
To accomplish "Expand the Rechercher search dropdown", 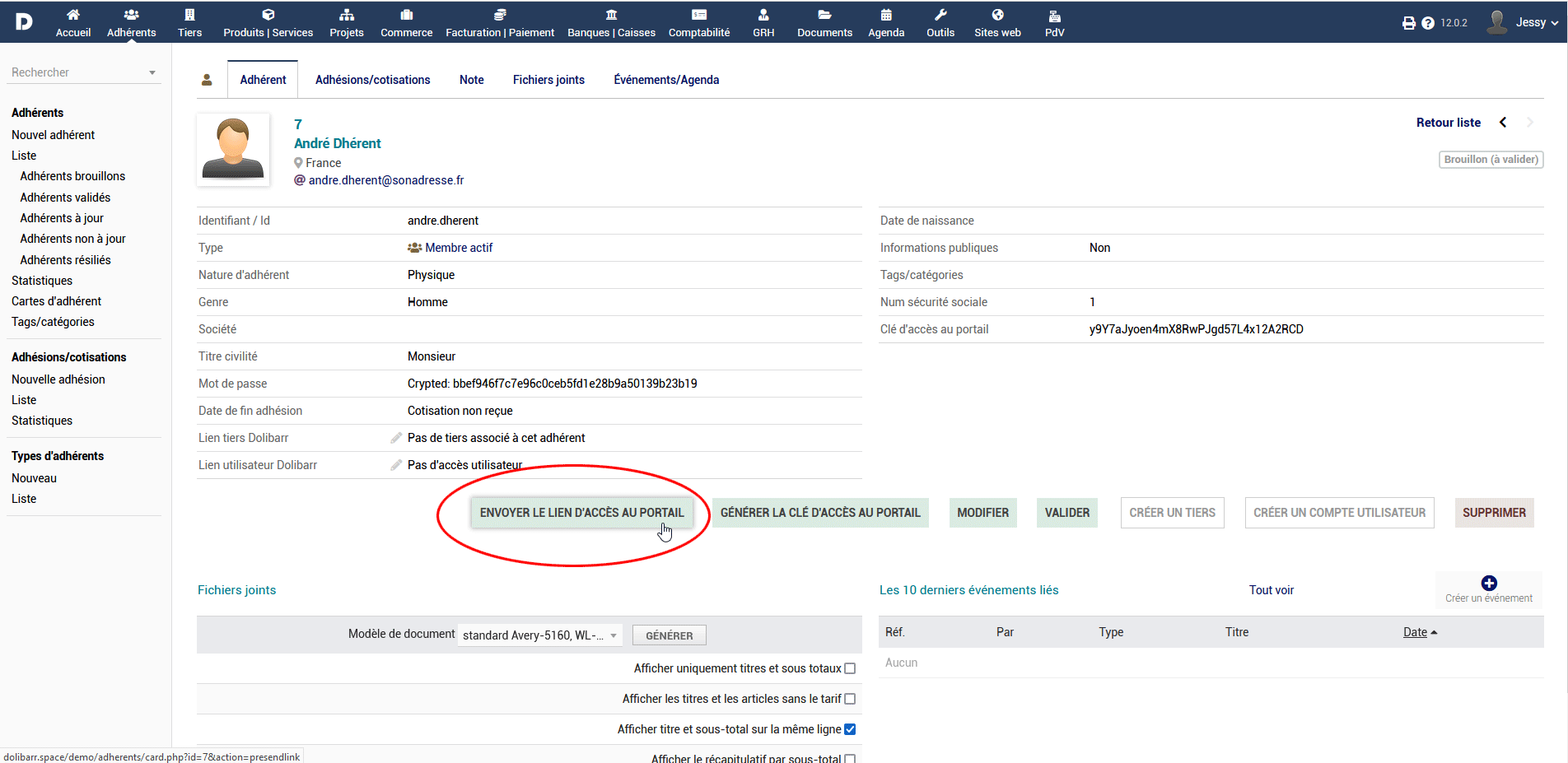I will 152,72.
